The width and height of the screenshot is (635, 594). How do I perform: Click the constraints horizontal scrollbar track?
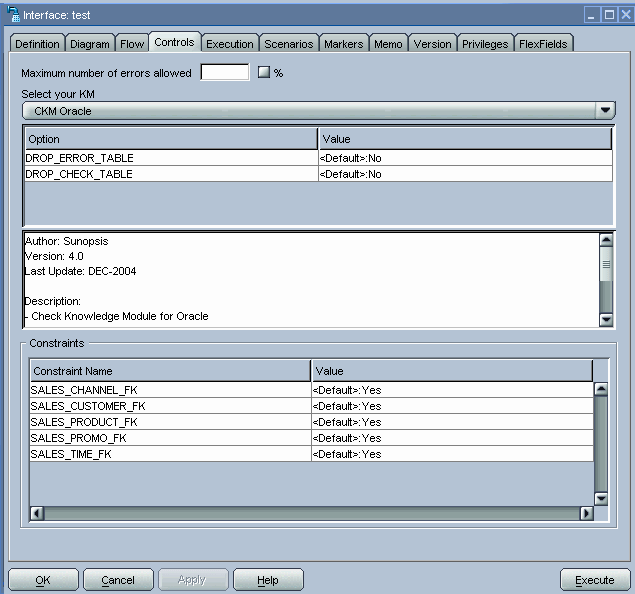(x=312, y=513)
